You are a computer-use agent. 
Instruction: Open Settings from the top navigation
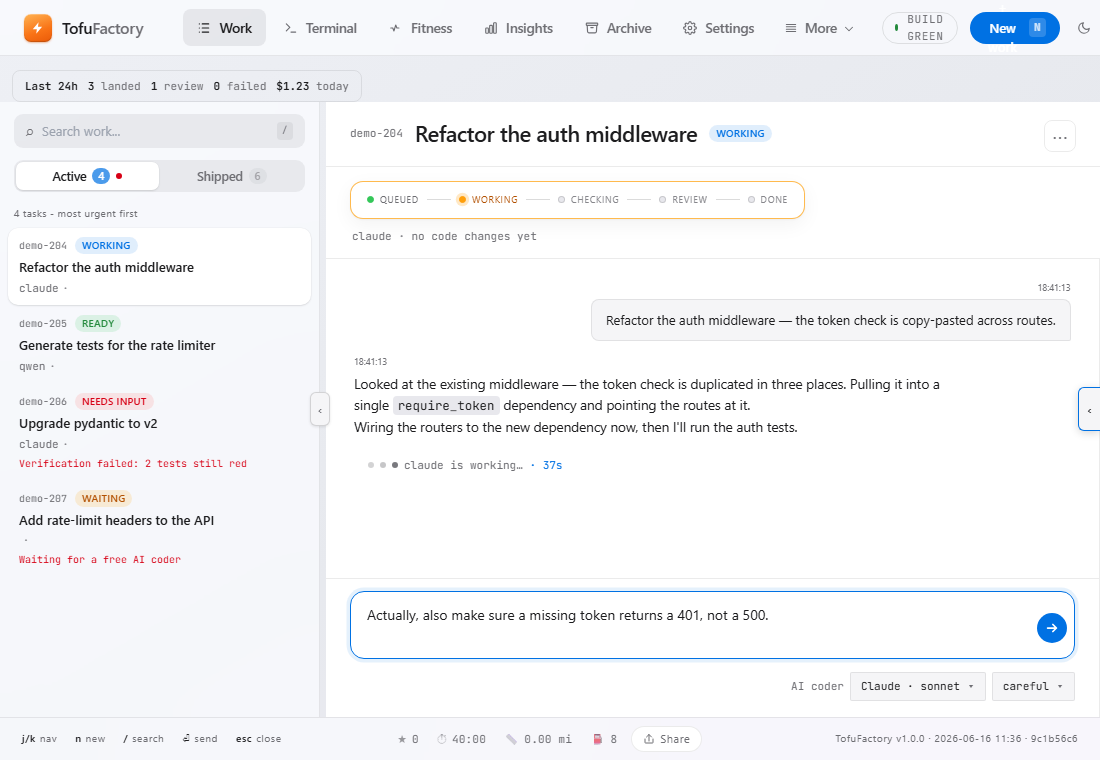718,28
